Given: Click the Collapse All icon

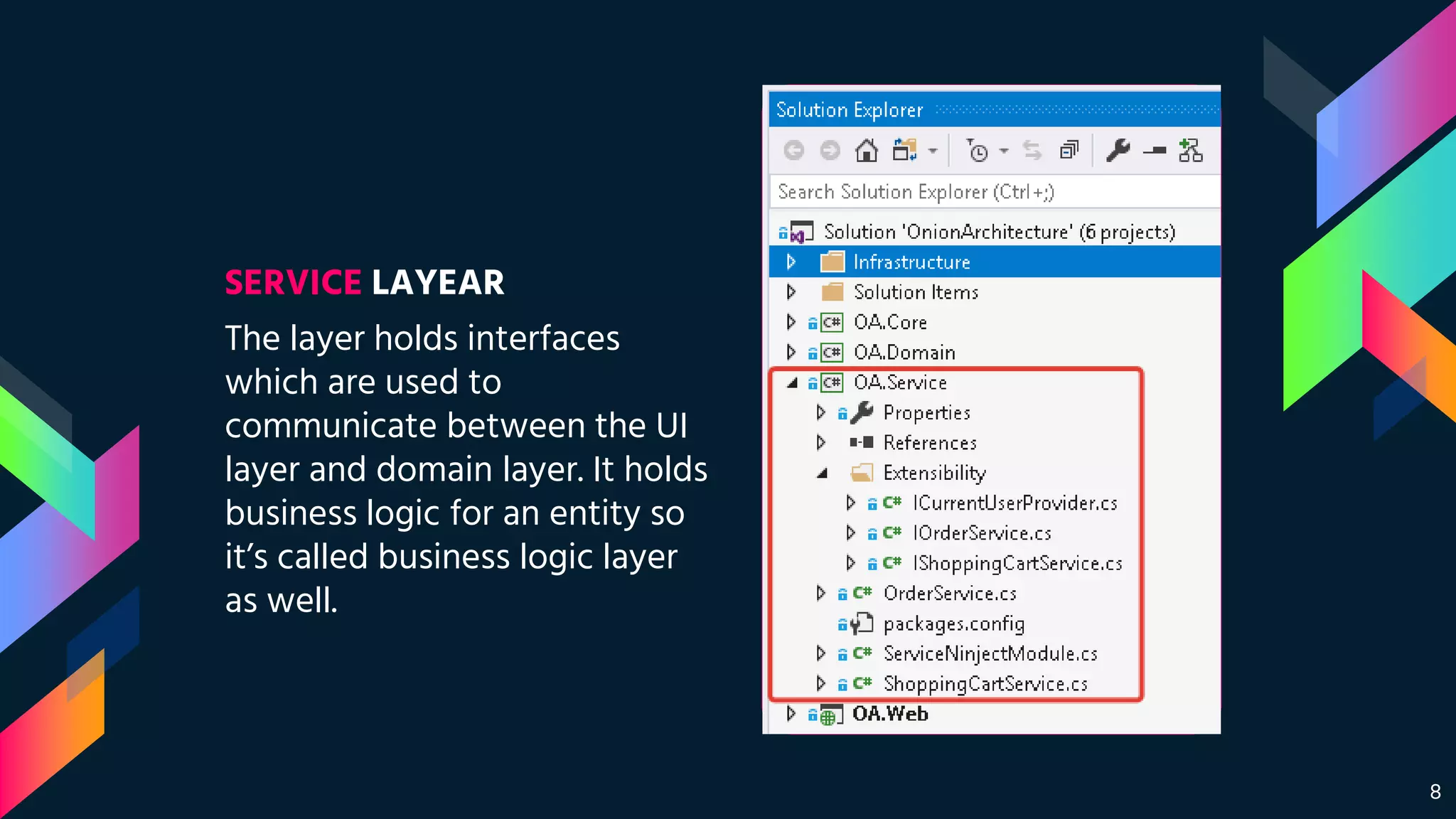Looking at the screenshot, I should (x=1069, y=151).
